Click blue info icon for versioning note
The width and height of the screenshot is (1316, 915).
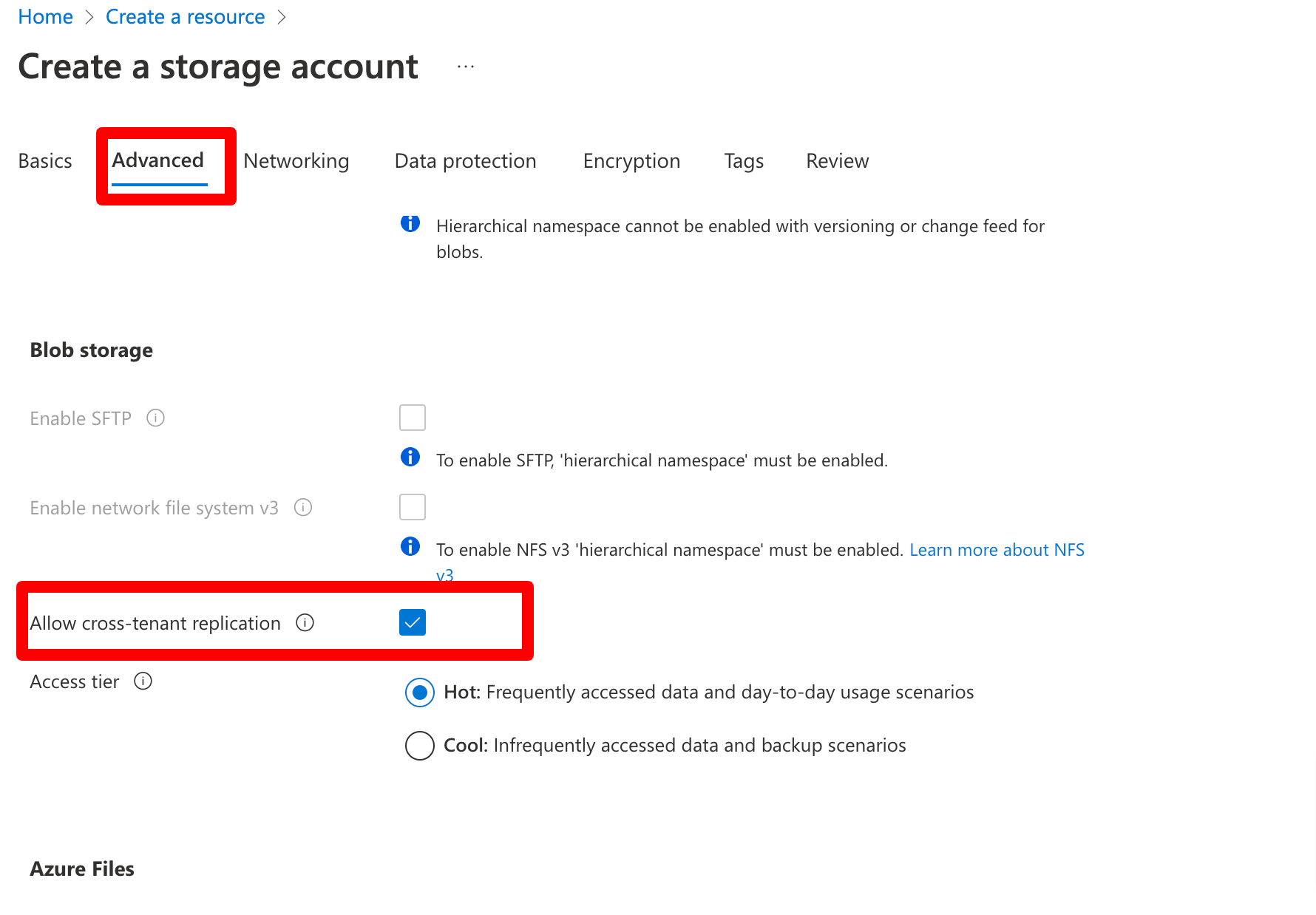point(410,222)
